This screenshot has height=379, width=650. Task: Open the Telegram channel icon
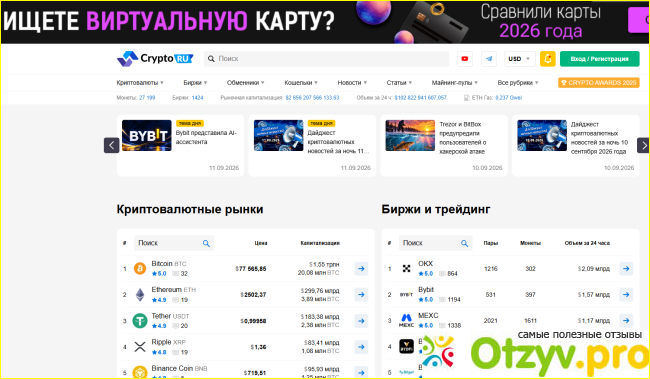click(x=489, y=59)
